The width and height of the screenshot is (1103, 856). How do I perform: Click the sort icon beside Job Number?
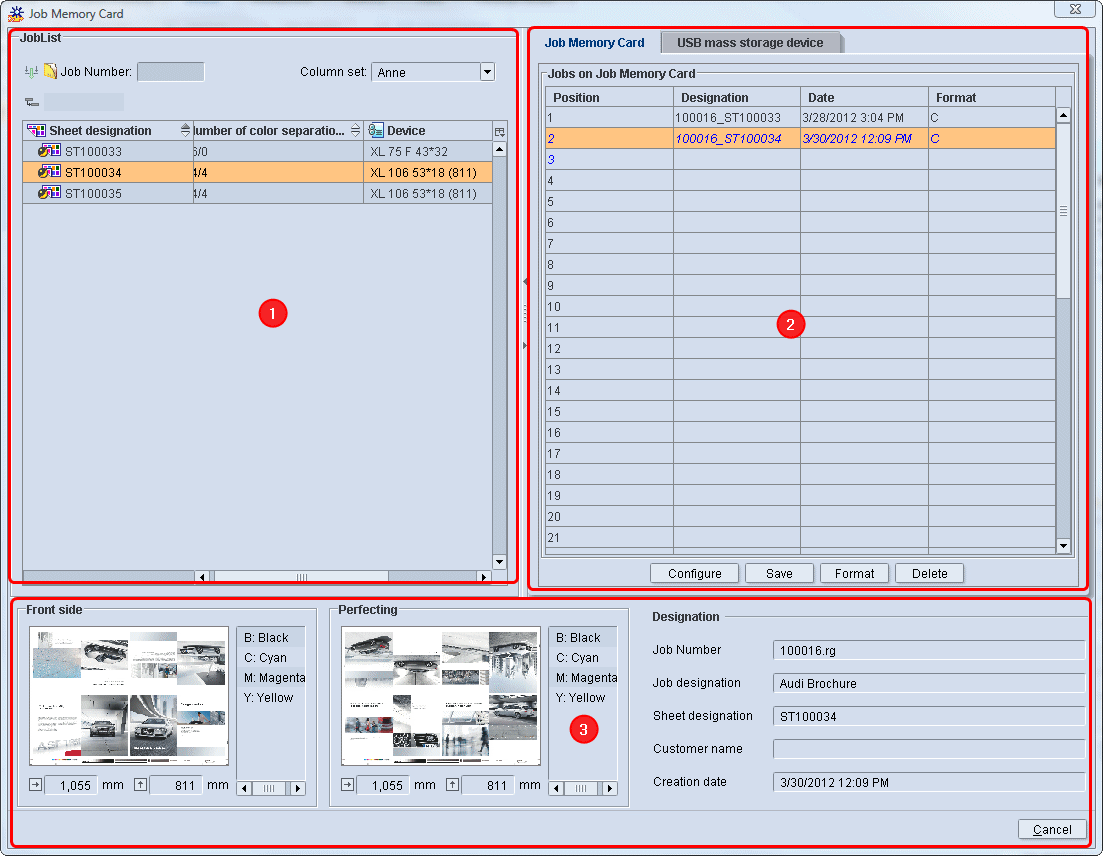coord(30,71)
